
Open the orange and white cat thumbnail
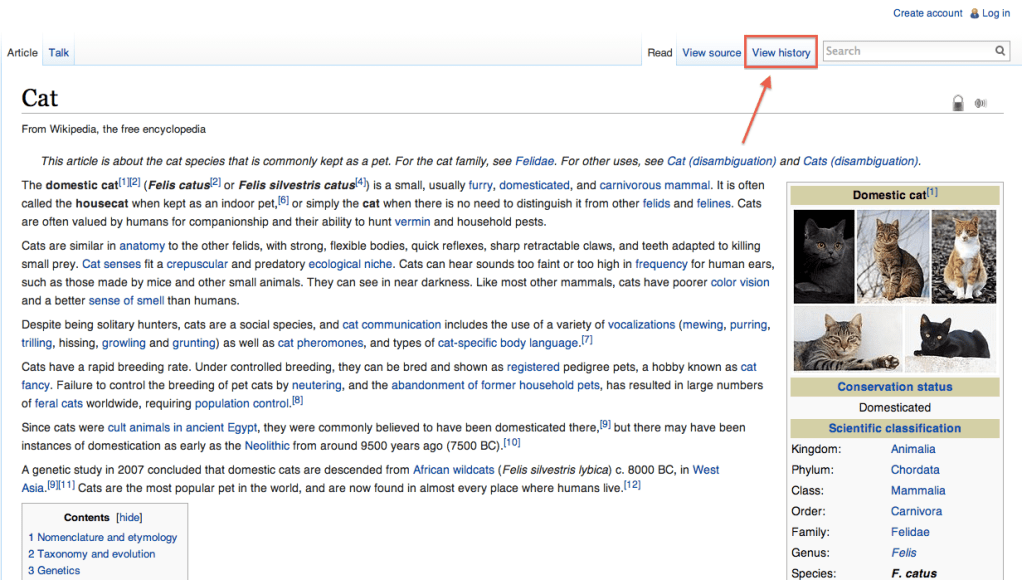coord(964,256)
